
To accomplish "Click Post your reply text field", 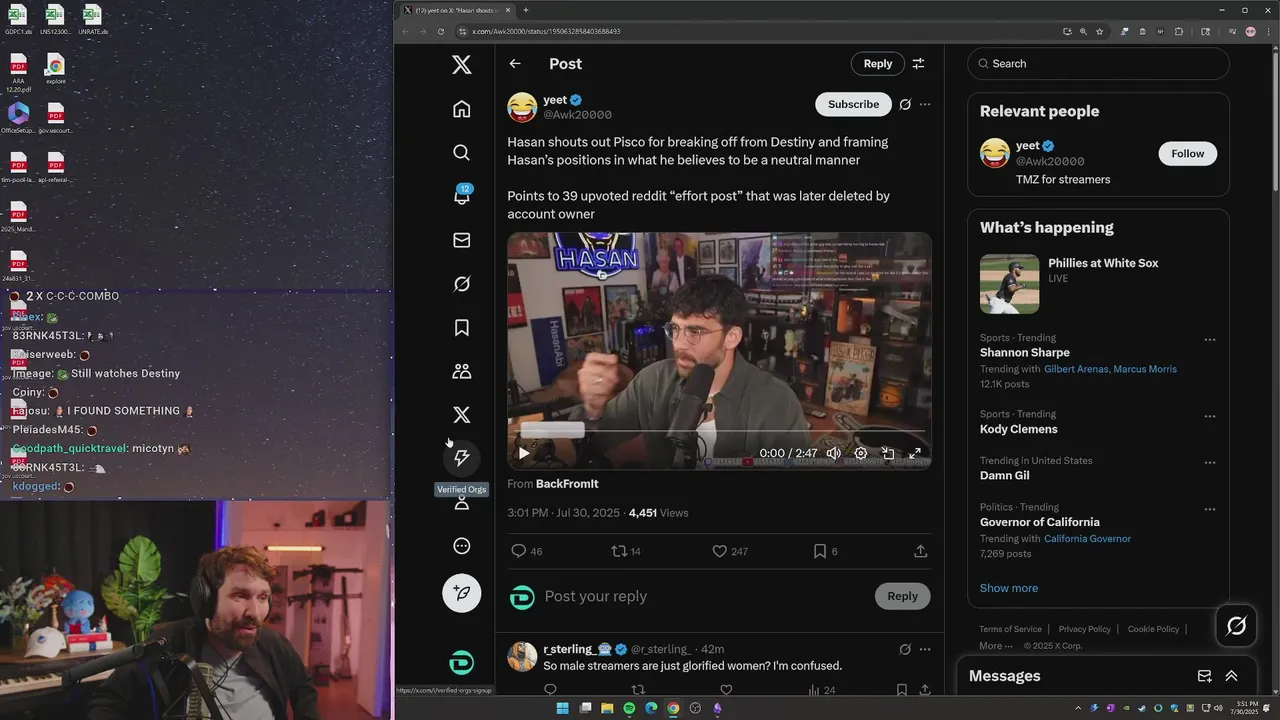I will (x=700, y=596).
